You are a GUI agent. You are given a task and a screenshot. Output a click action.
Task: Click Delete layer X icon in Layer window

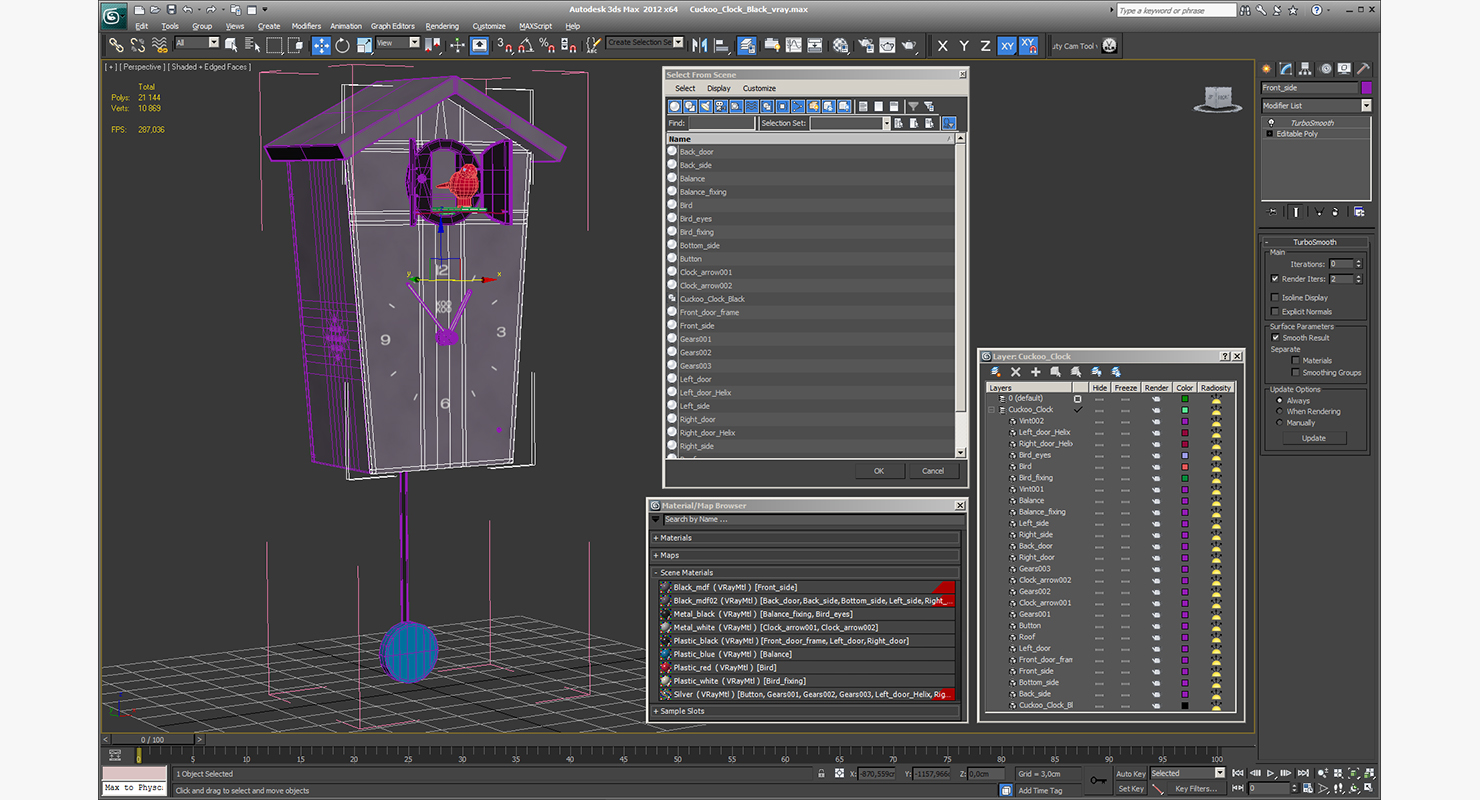pyautogui.click(x=1016, y=372)
